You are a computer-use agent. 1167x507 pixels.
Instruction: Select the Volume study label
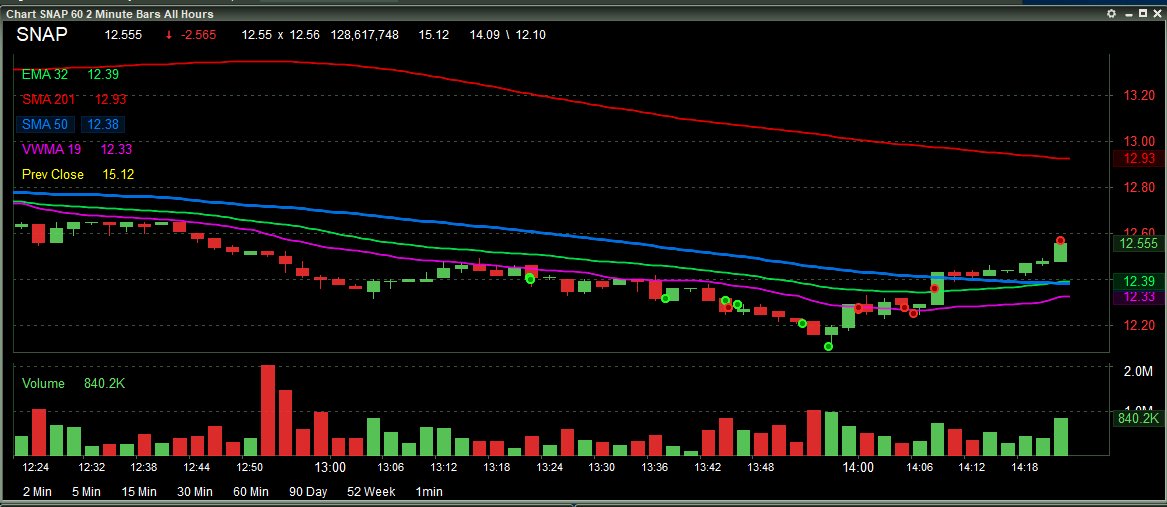(x=43, y=383)
